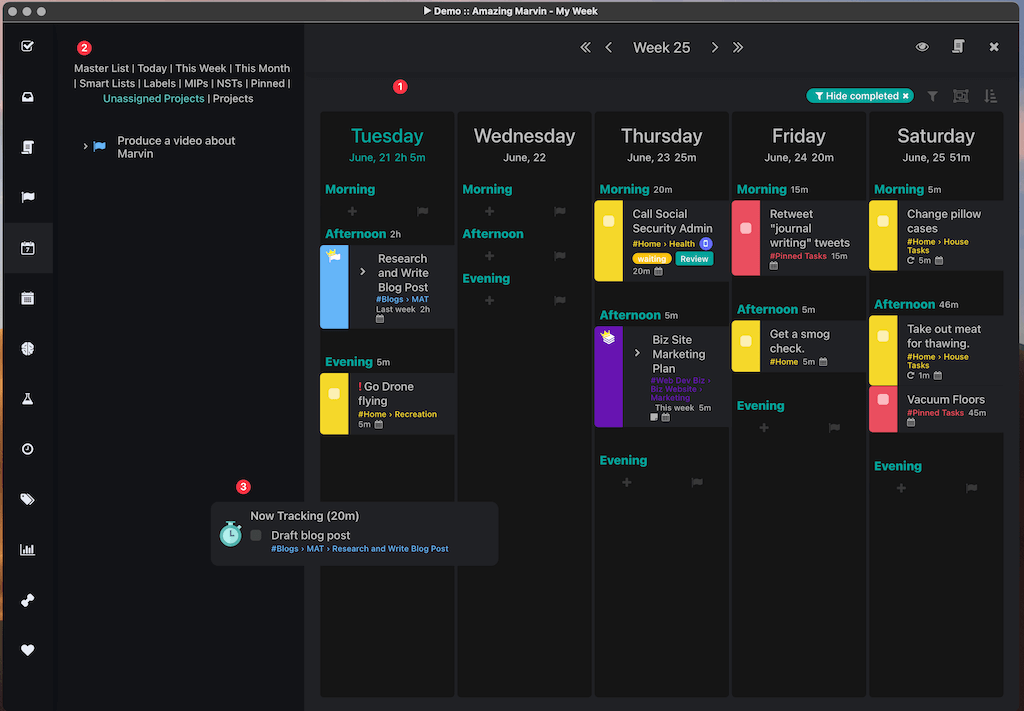The width and height of the screenshot is (1024, 711).
Task: Open the inbox icon in the left sidebar
Action: [28, 97]
